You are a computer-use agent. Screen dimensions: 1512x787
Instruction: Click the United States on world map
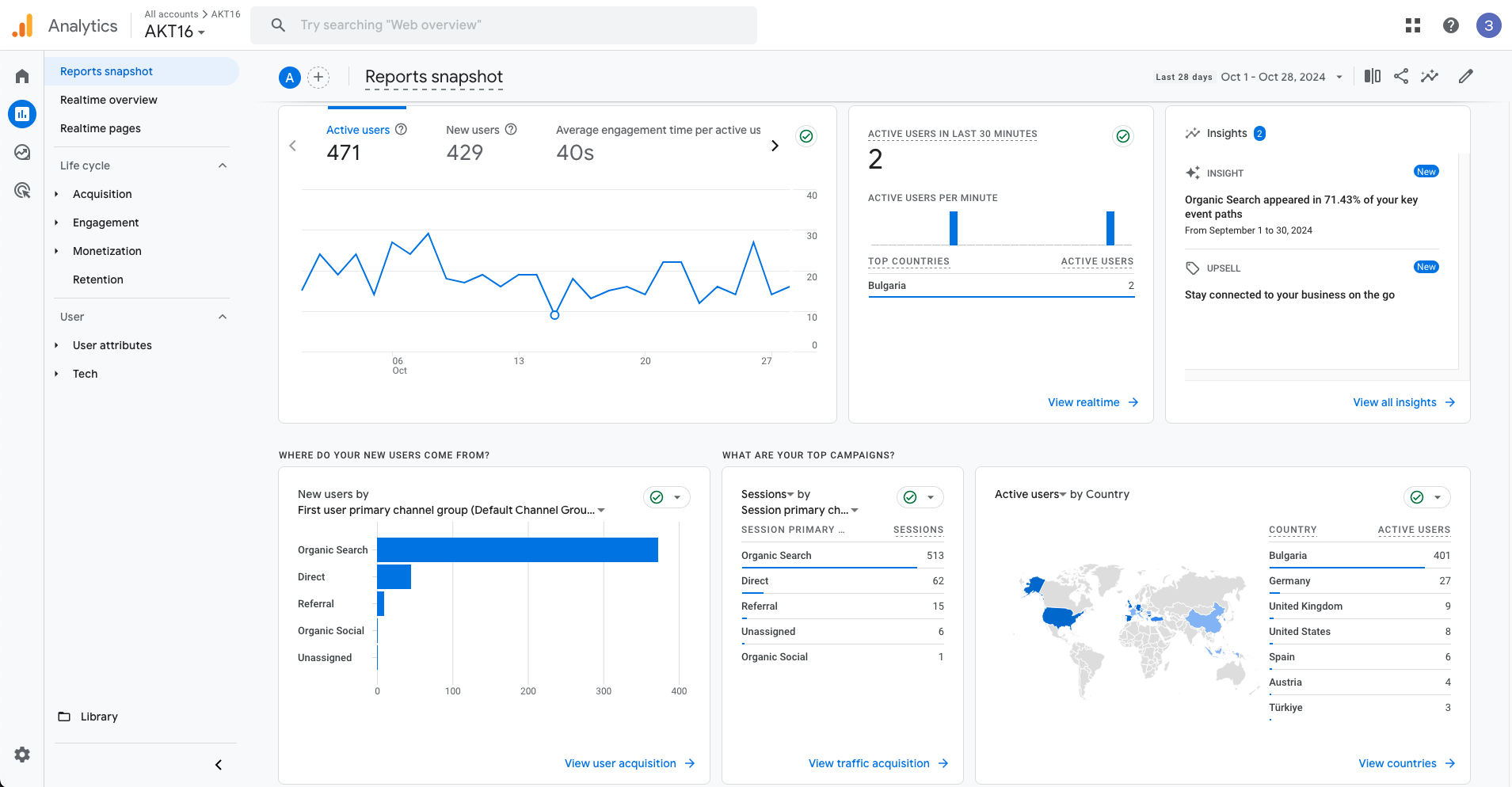point(1061,617)
